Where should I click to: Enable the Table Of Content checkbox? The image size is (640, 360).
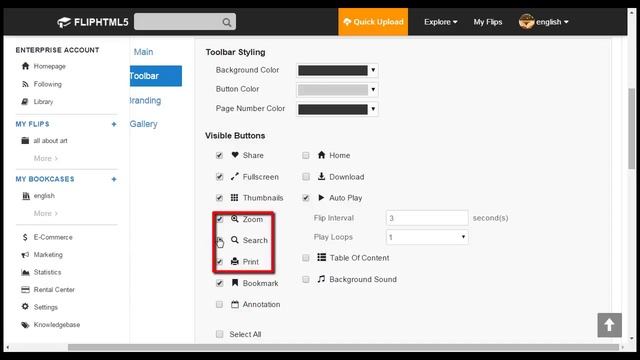click(x=306, y=258)
